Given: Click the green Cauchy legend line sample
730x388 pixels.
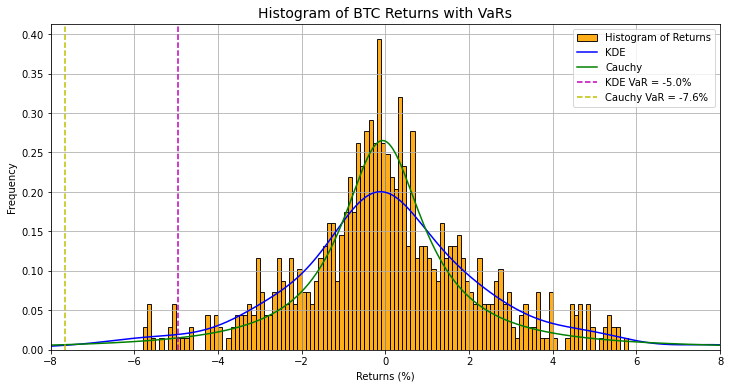Looking at the screenshot, I should pos(587,68).
